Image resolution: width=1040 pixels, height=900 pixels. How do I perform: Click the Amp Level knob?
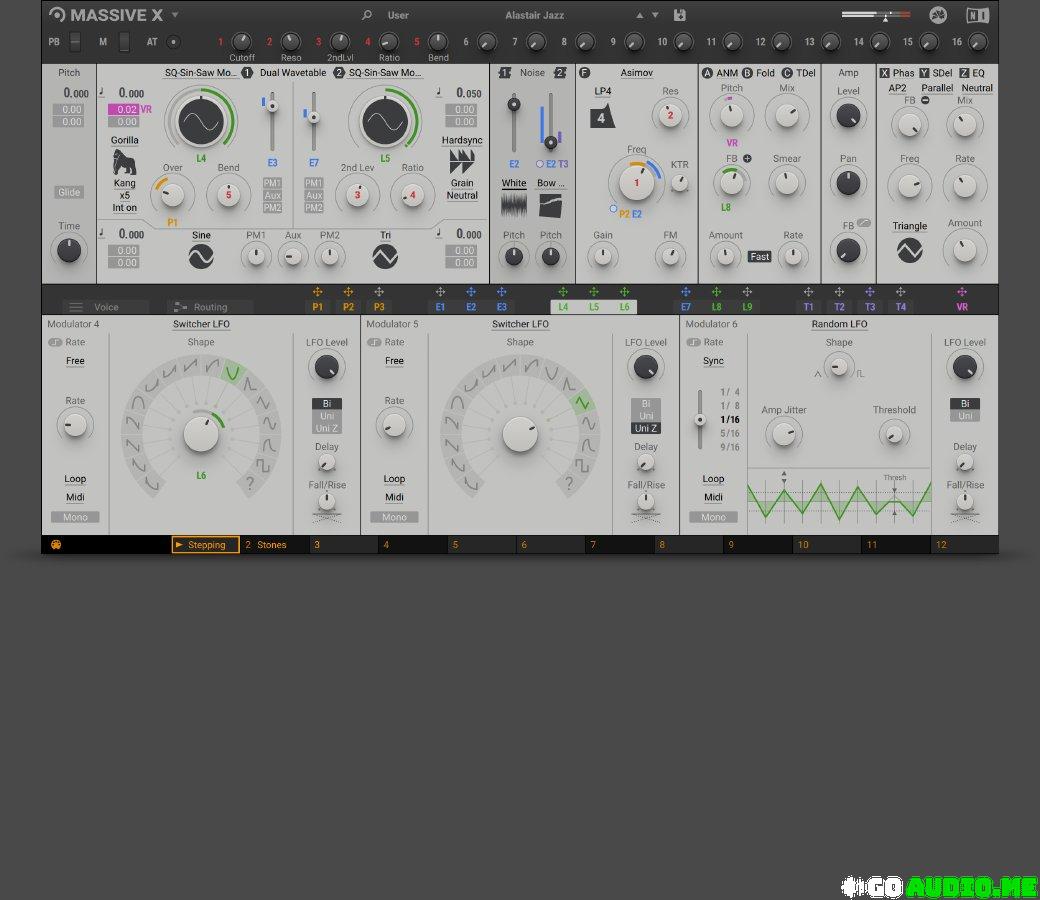[848, 116]
